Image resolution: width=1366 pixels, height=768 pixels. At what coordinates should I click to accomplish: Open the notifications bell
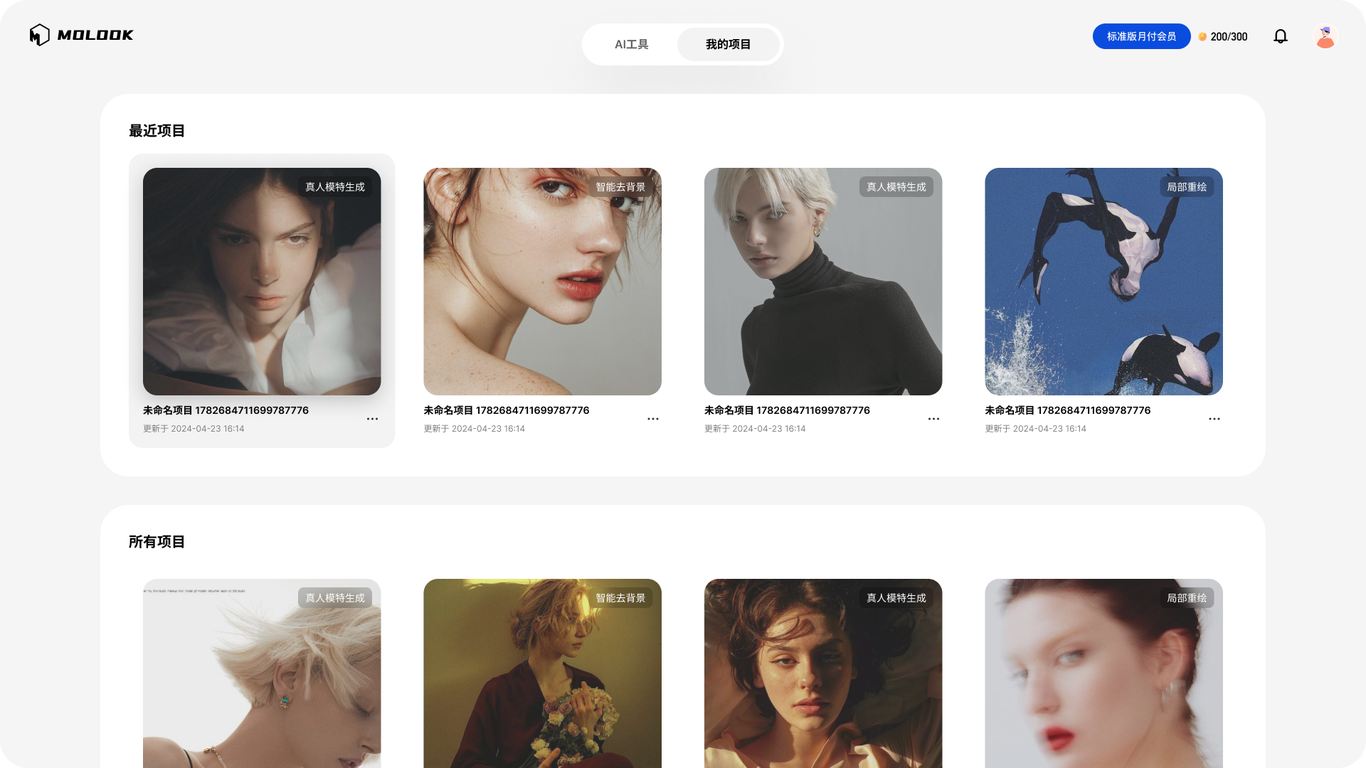click(1280, 36)
